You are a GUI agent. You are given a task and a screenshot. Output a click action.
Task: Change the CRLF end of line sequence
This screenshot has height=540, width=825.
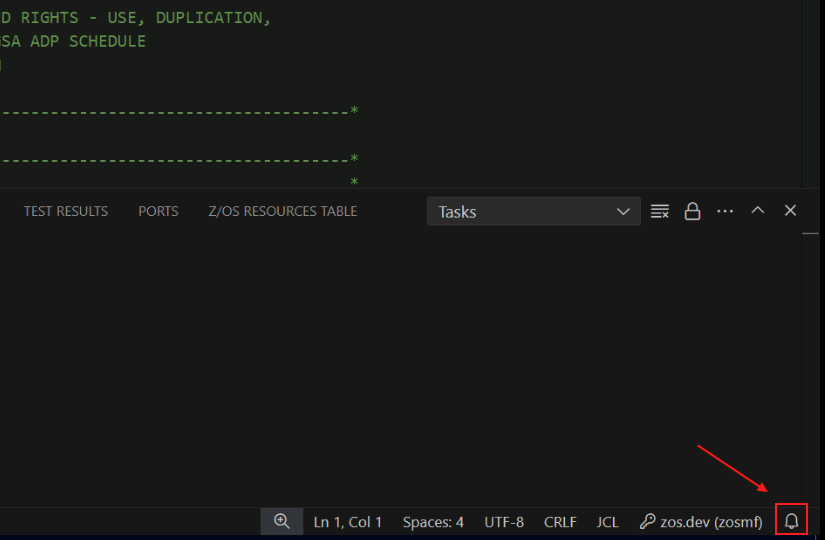coord(560,522)
